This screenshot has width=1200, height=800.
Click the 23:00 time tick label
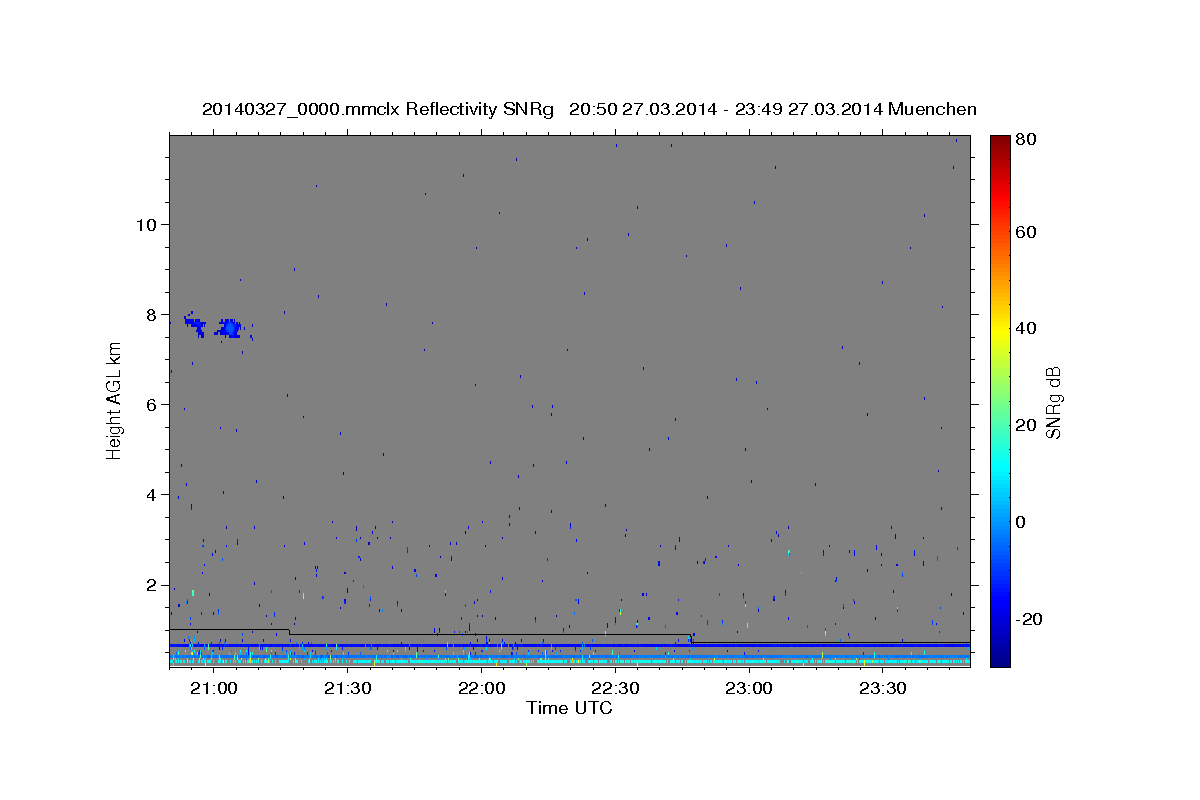coord(748,688)
